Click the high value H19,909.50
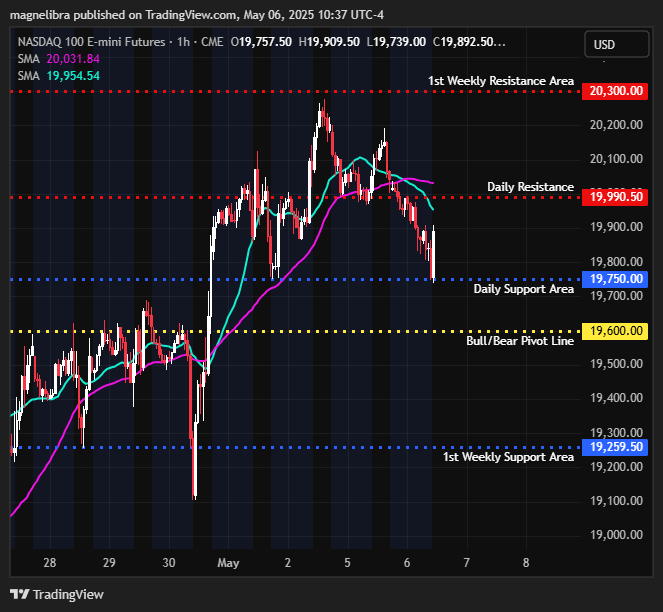663x612 pixels. tap(329, 42)
